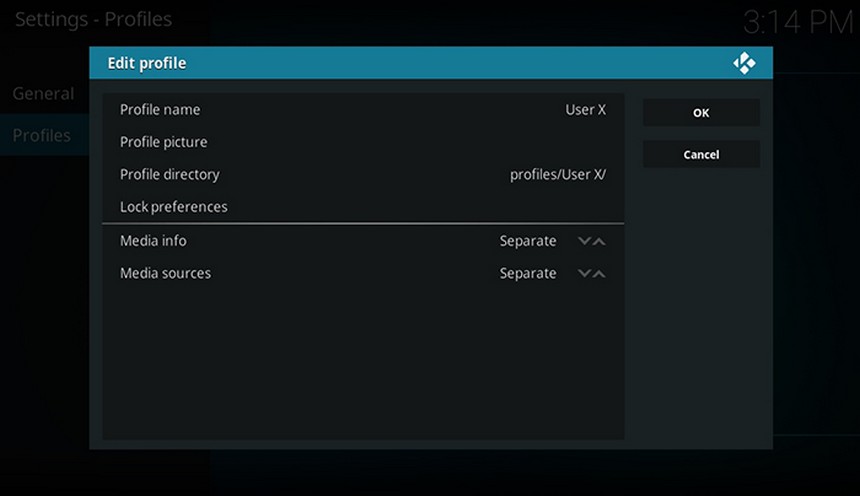Switch to the General settings tab
860x496 pixels.
point(43,94)
